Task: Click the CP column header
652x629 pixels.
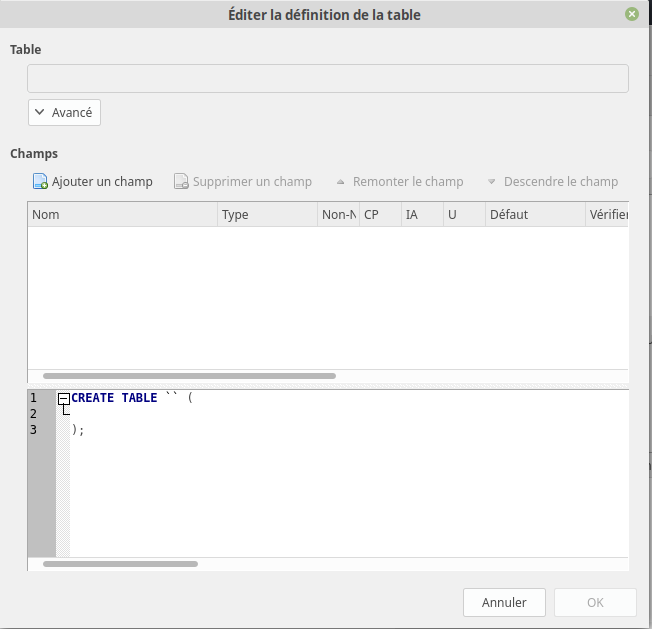Action: (379, 214)
